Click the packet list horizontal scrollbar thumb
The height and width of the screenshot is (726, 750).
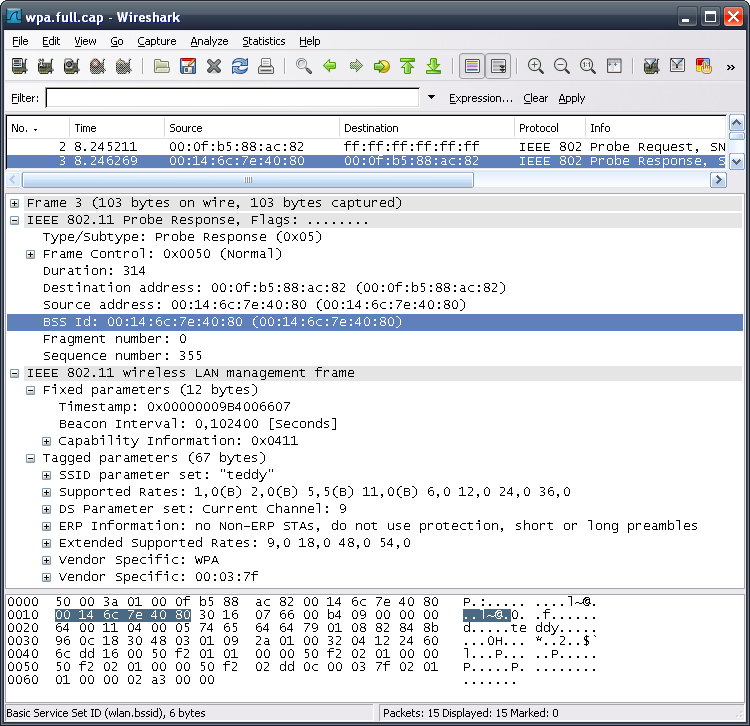[x=248, y=180]
